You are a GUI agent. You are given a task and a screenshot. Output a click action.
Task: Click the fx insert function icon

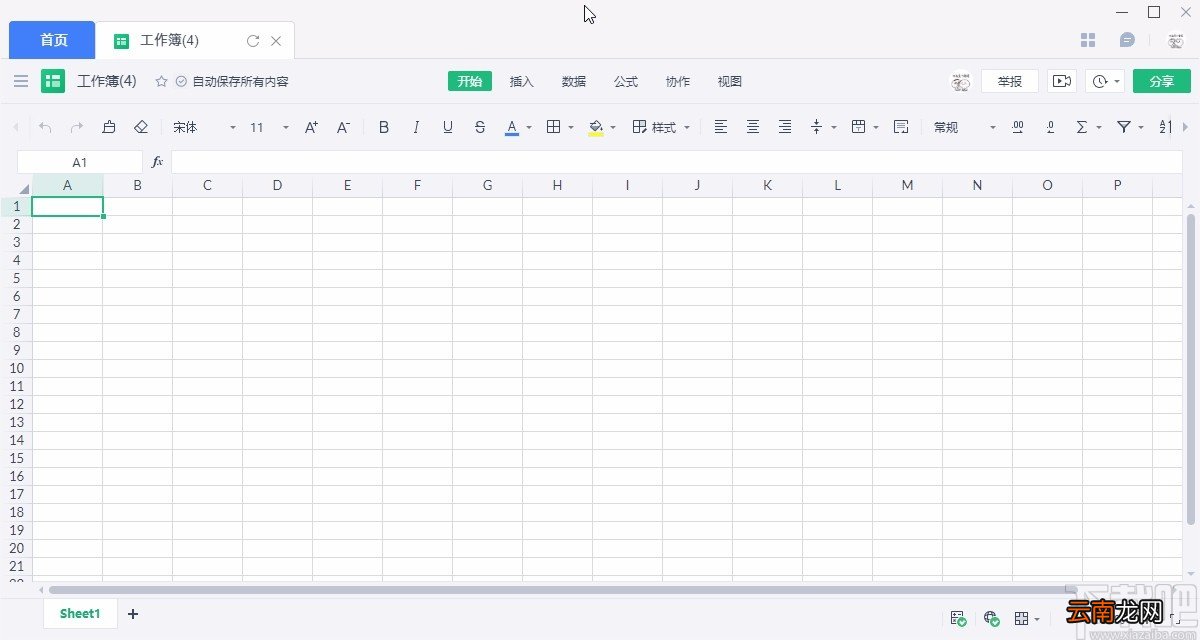click(x=157, y=162)
